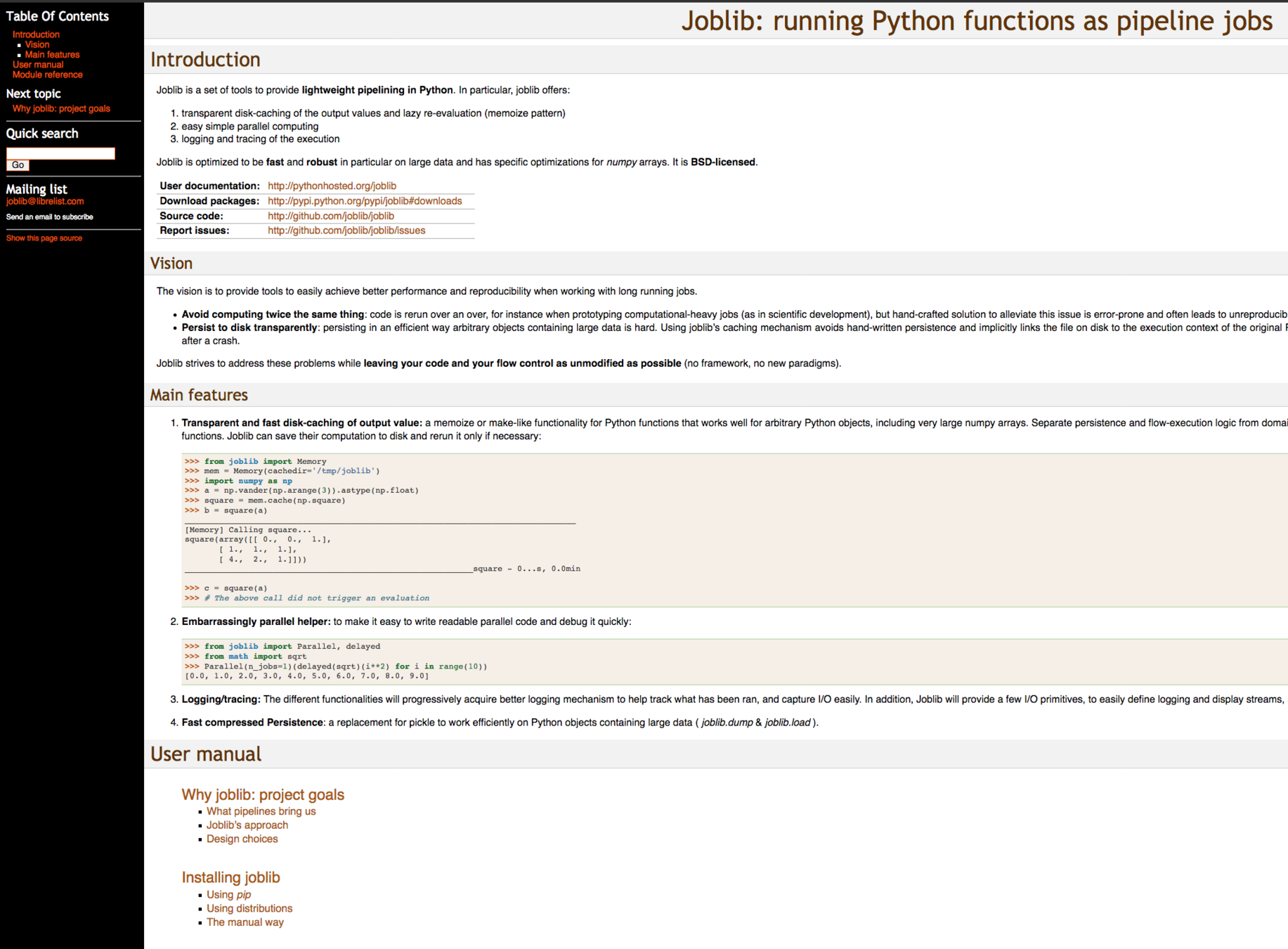Click the 'square = mem.cache(np.square)' code line

point(265,501)
